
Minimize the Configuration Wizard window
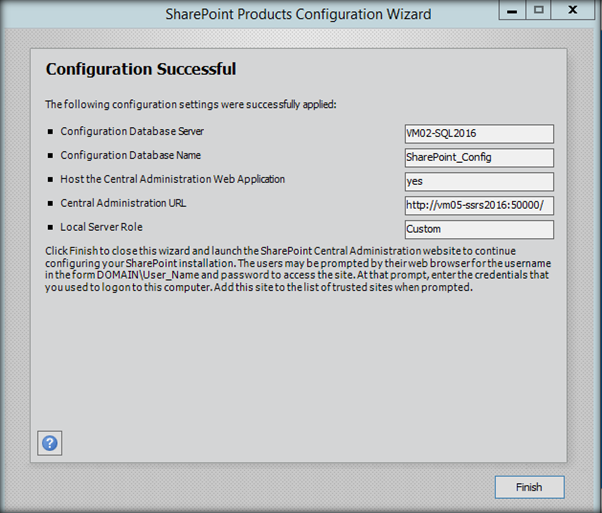point(514,11)
